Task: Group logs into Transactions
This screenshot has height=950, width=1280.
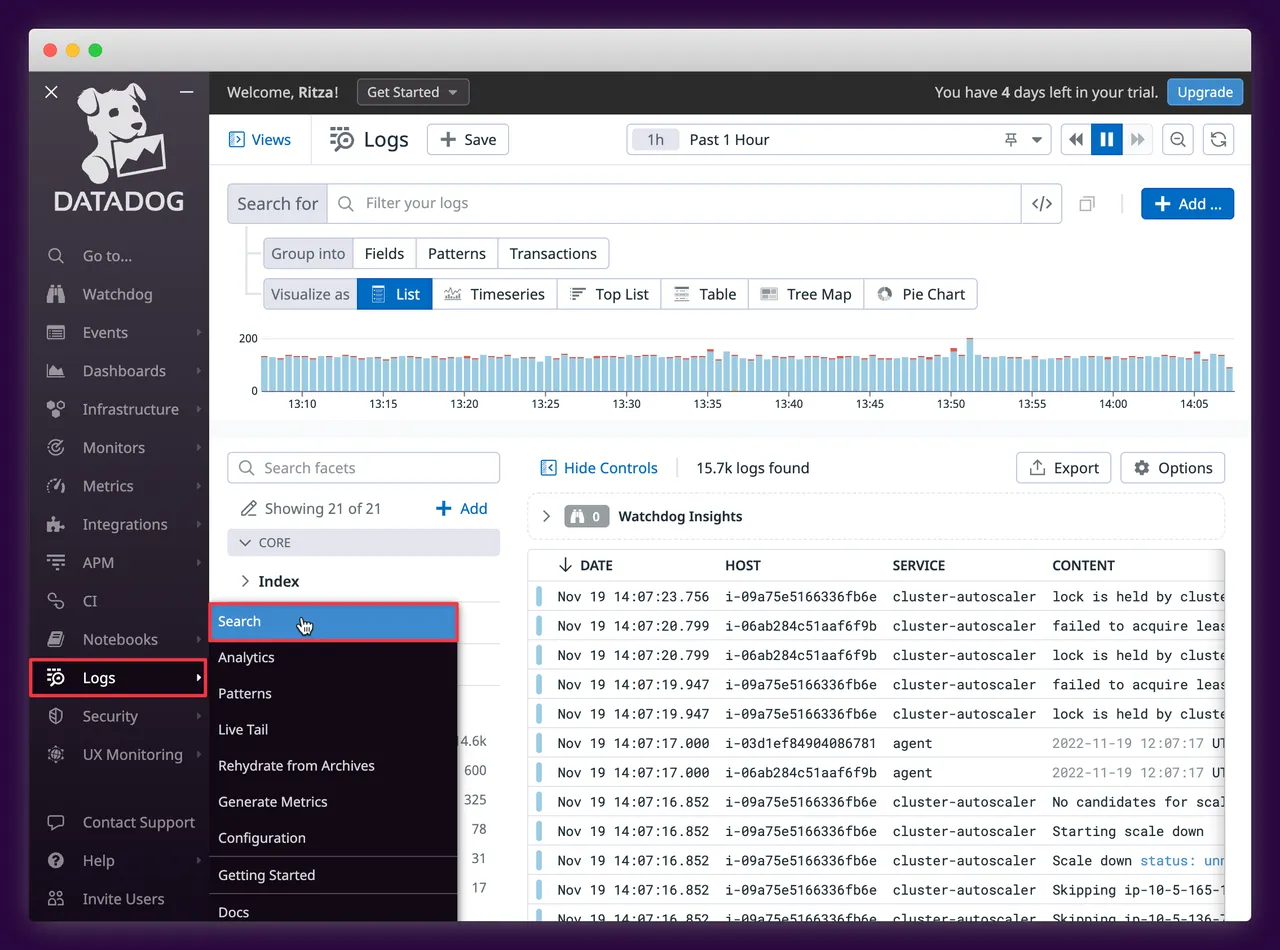Action: pyautogui.click(x=553, y=254)
